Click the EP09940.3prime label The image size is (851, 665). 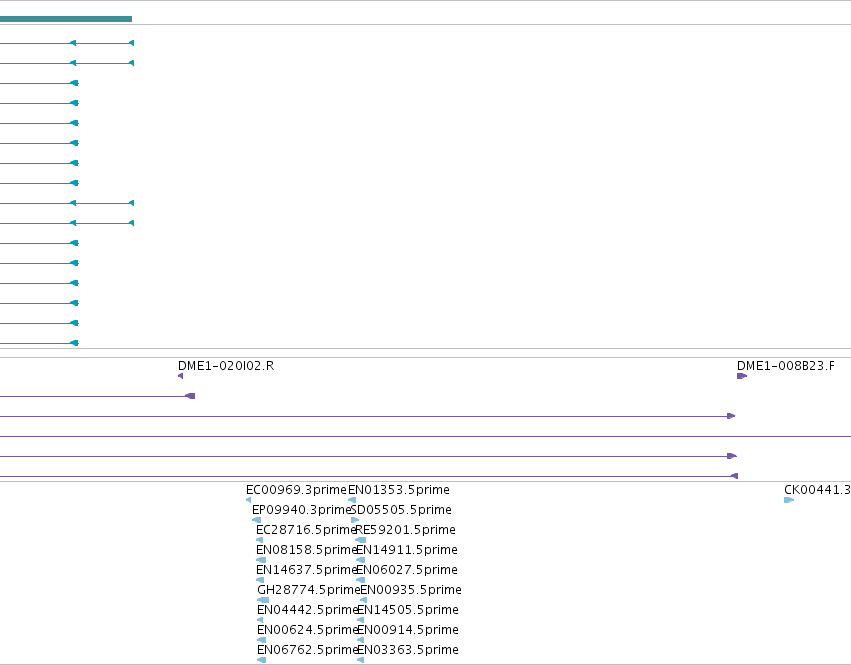pyautogui.click(x=302, y=510)
